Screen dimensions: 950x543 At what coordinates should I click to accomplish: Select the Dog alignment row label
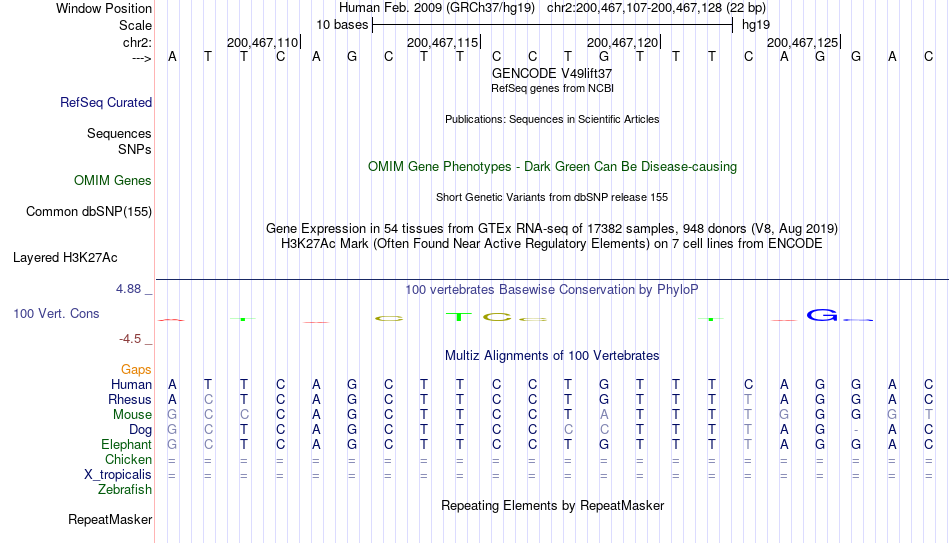point(140,430)
